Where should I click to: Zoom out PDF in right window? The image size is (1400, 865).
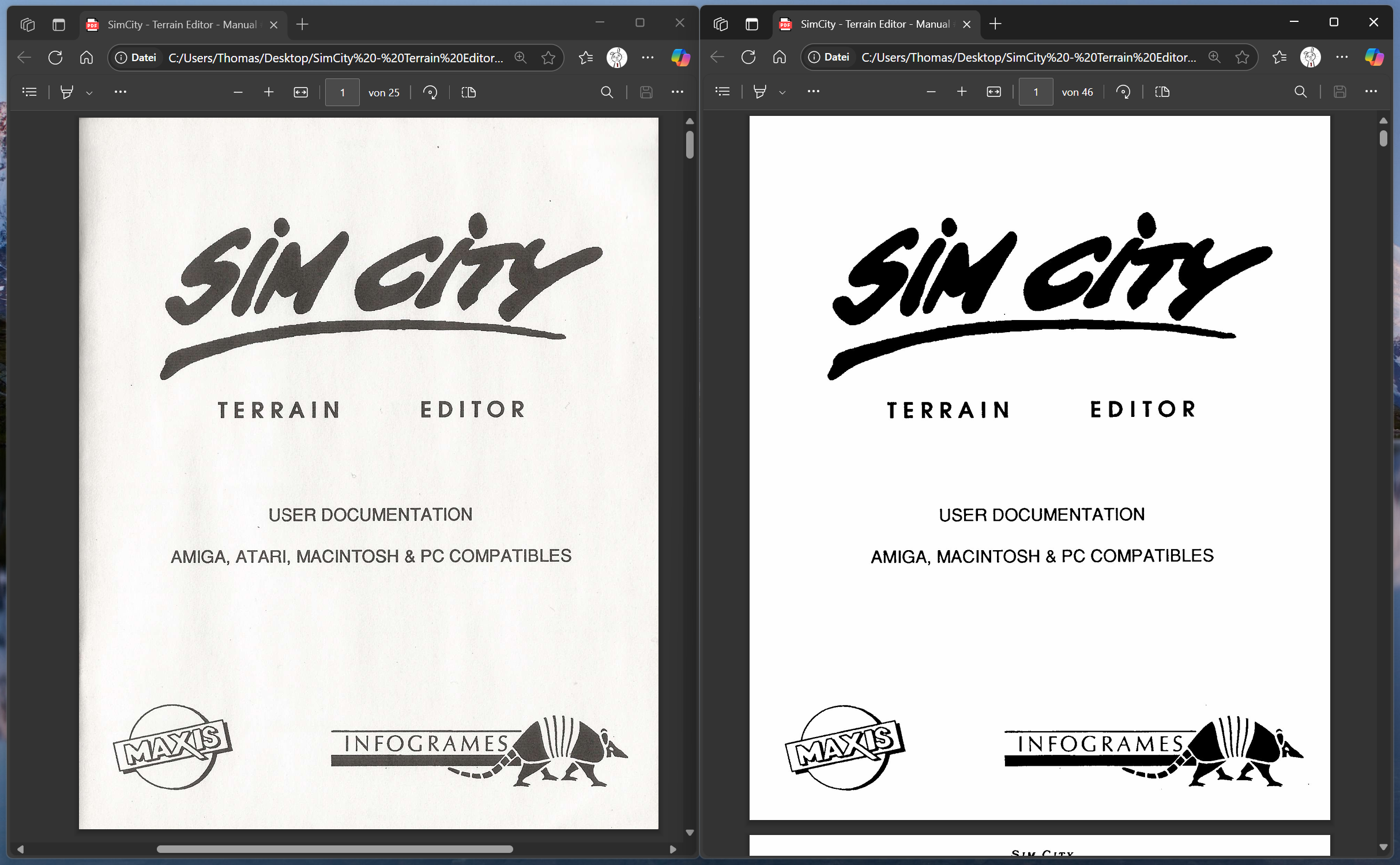931,92
